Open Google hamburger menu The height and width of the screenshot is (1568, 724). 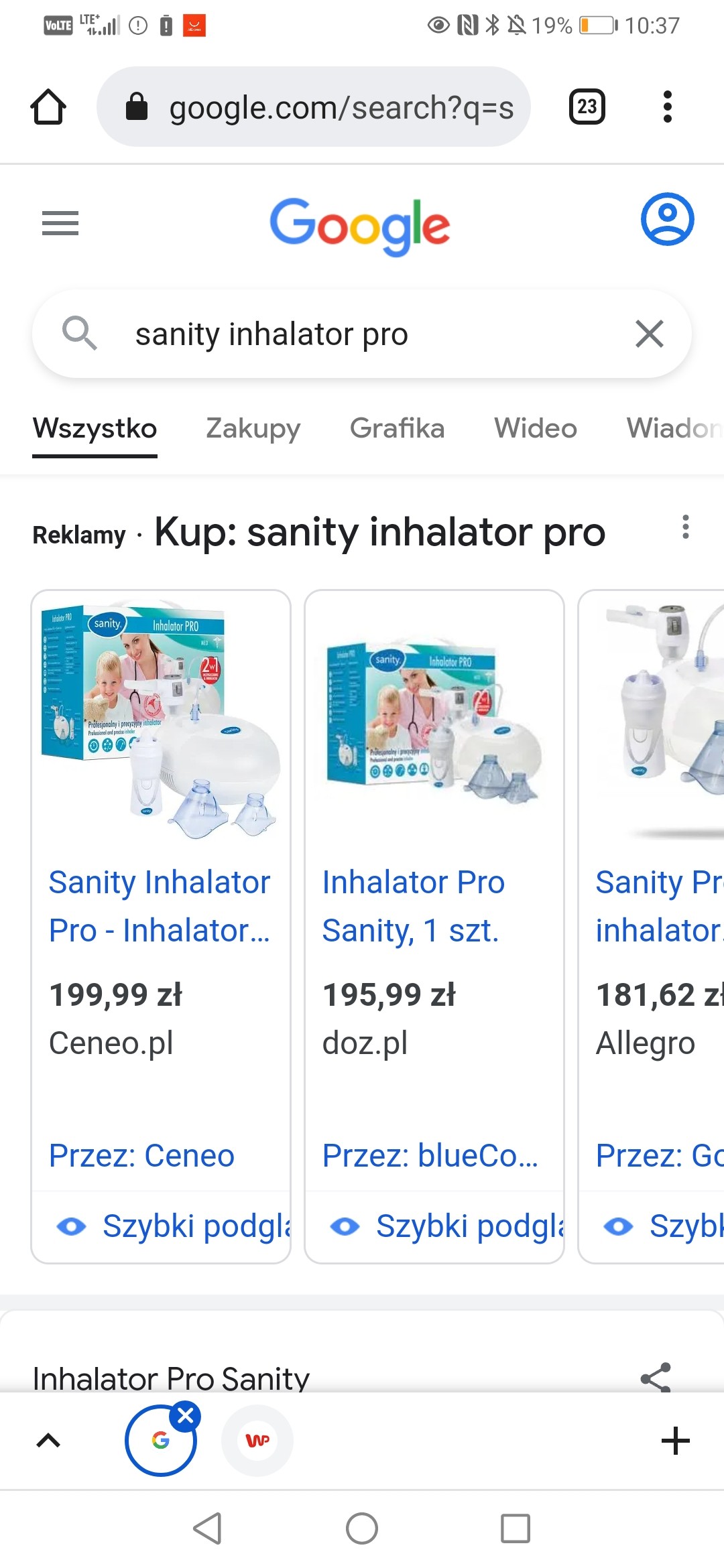(x=60, y=223)
